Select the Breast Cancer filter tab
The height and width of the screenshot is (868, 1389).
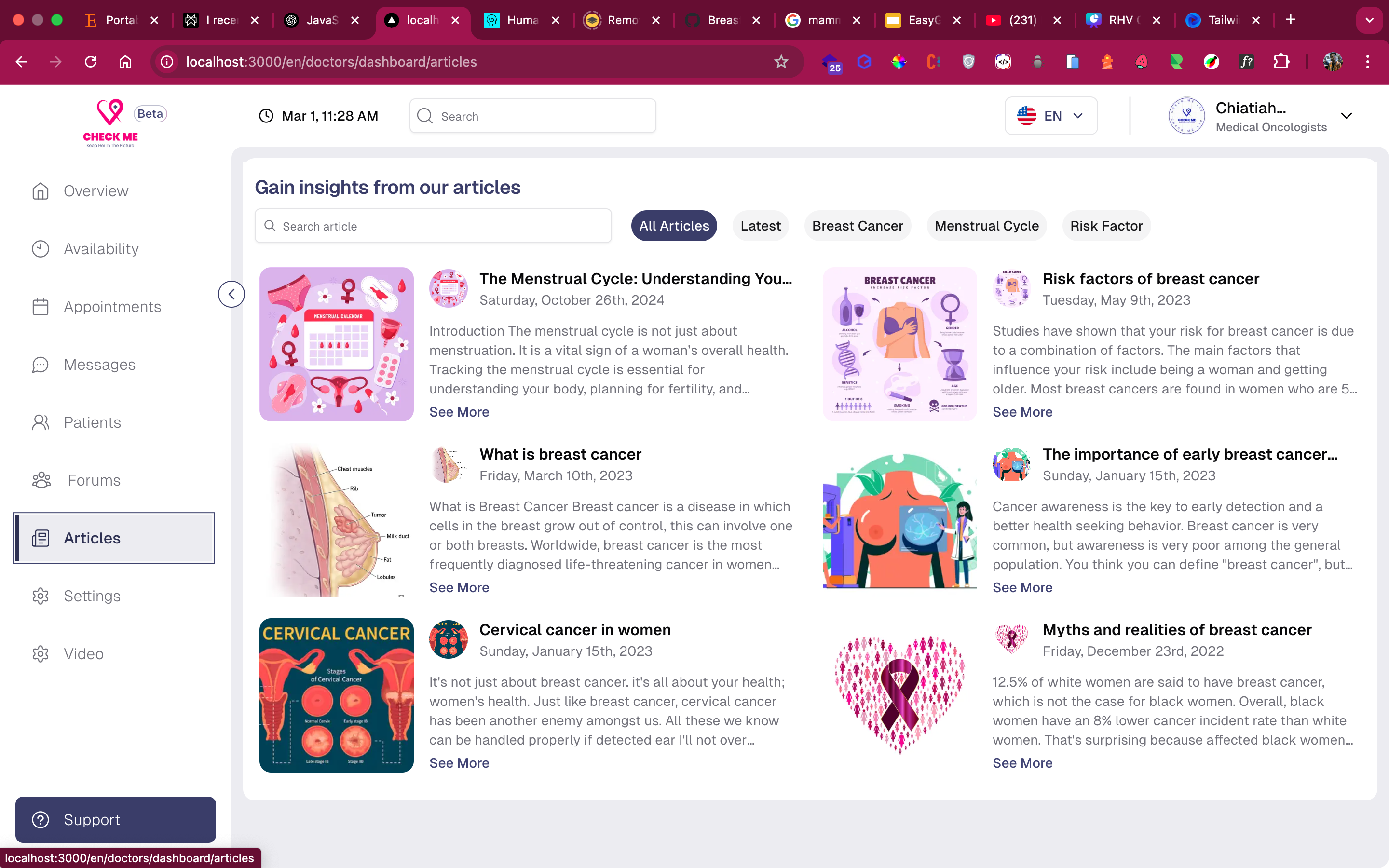pos(857,226)
